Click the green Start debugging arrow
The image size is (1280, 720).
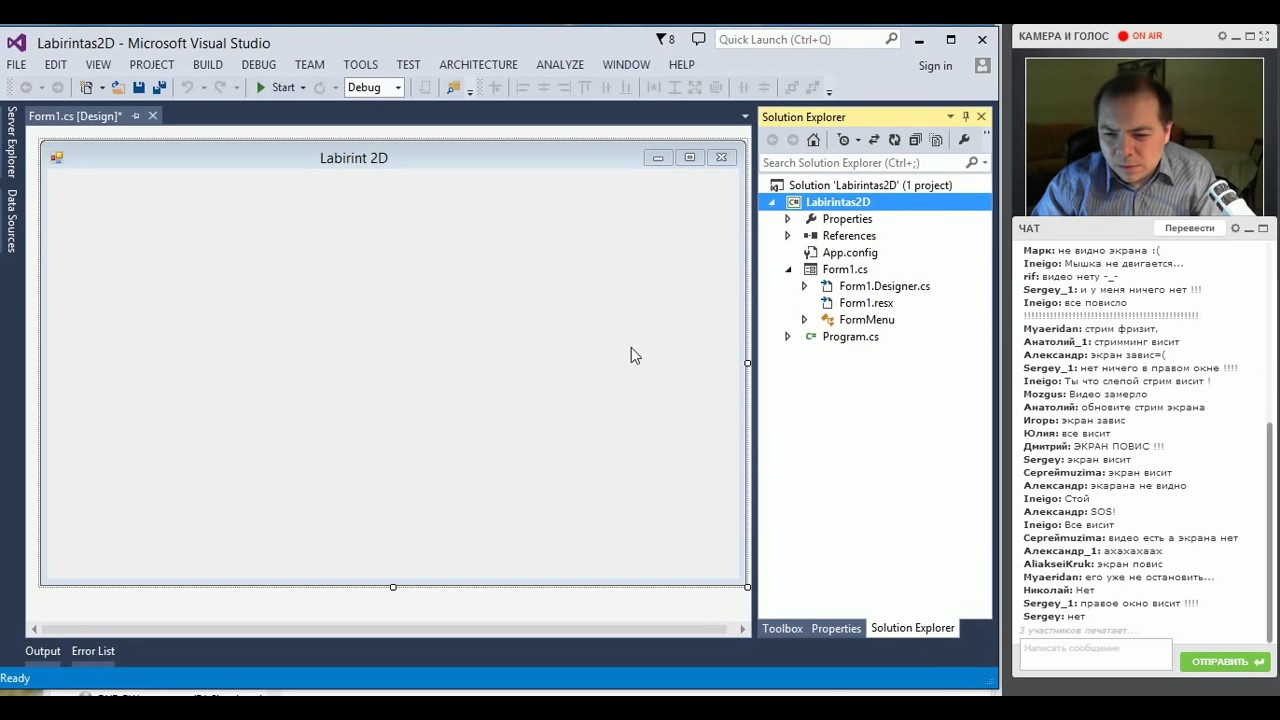tap(260, 88)
